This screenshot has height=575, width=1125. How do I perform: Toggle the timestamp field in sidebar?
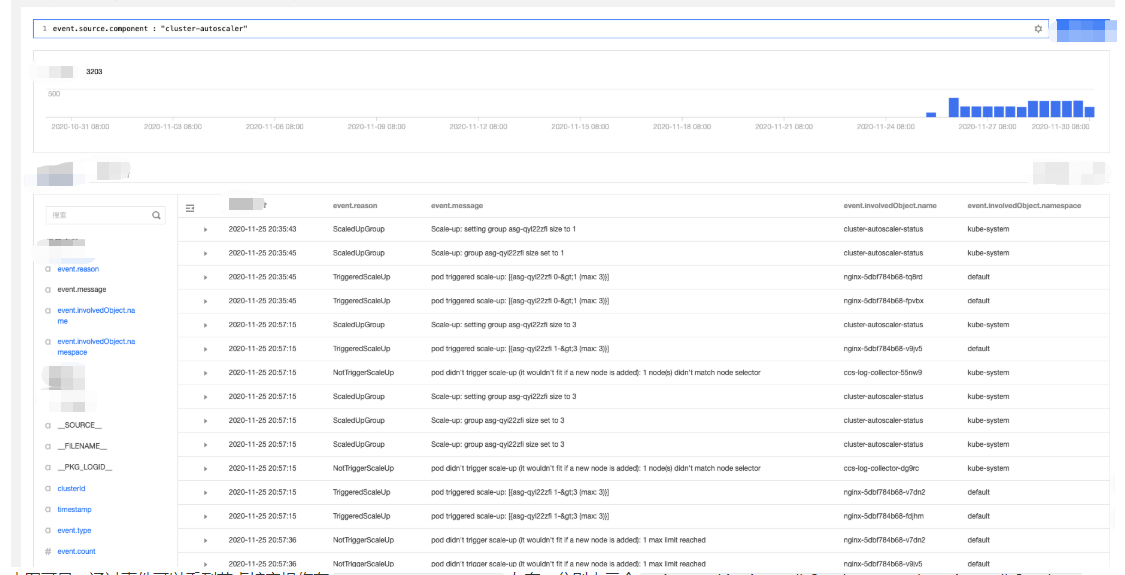[74, 510]
